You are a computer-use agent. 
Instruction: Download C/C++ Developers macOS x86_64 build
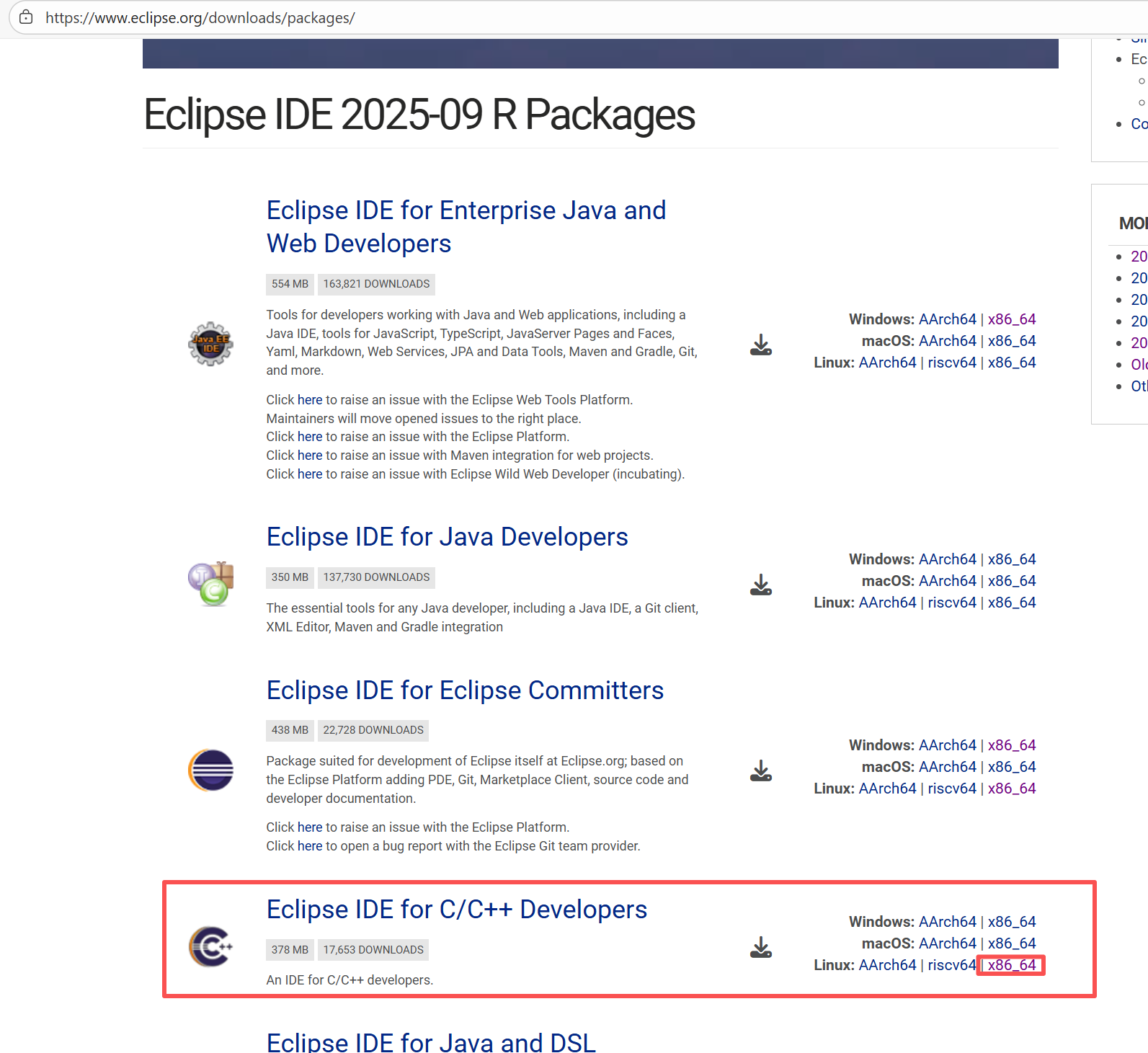click(1012, 943)
